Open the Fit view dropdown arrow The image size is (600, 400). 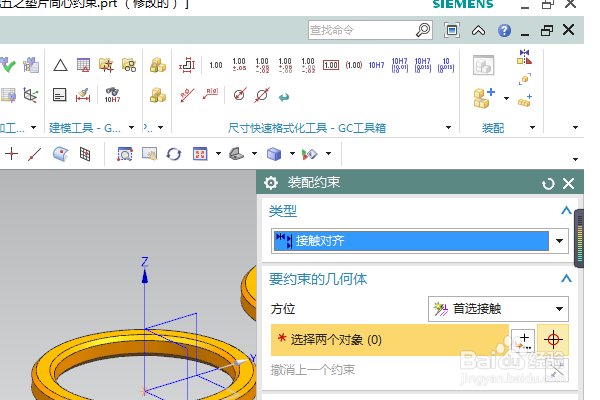click(218, 153)
